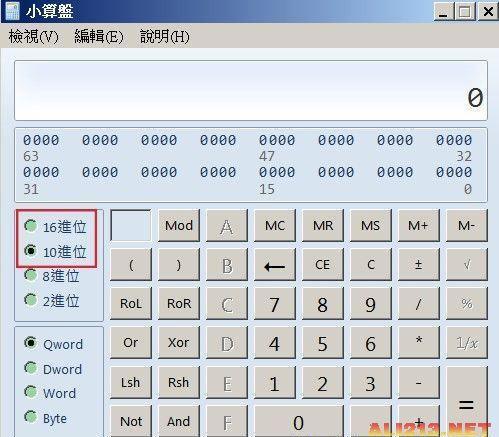Toggle the bit group above label 63
This screenshot has width=499, height=437.
pos(41,140)
